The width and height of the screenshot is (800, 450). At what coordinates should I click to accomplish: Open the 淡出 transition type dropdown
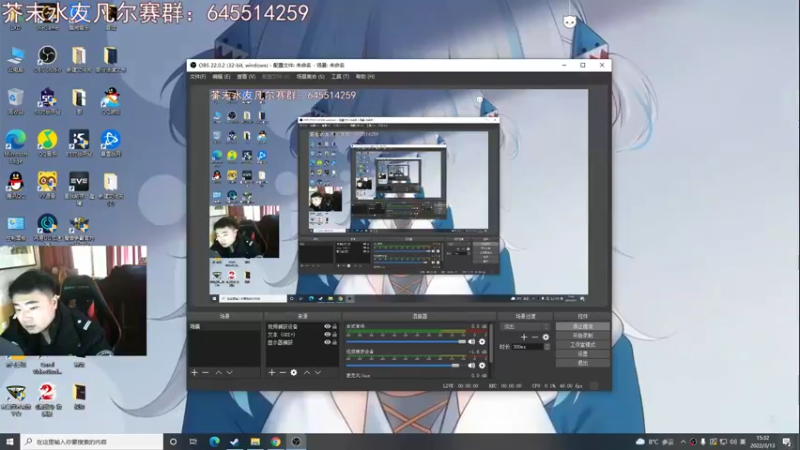[x=525, y=327]
